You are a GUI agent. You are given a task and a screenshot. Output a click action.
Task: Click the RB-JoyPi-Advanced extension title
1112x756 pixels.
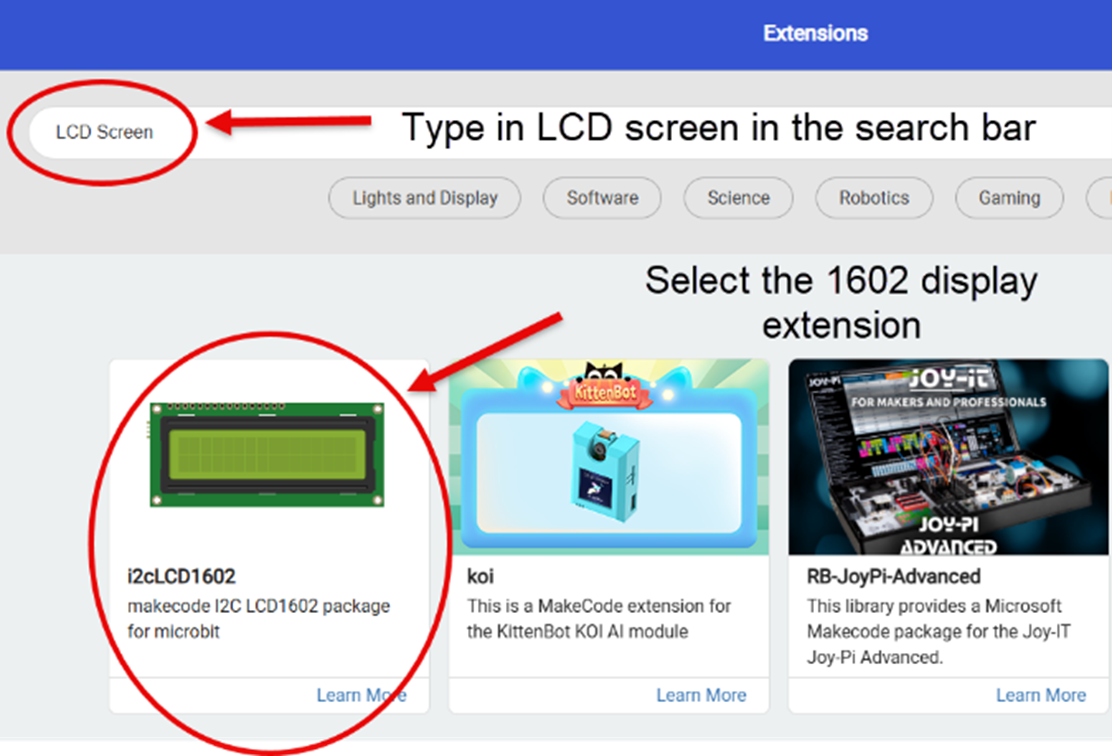tap(894, 577)
